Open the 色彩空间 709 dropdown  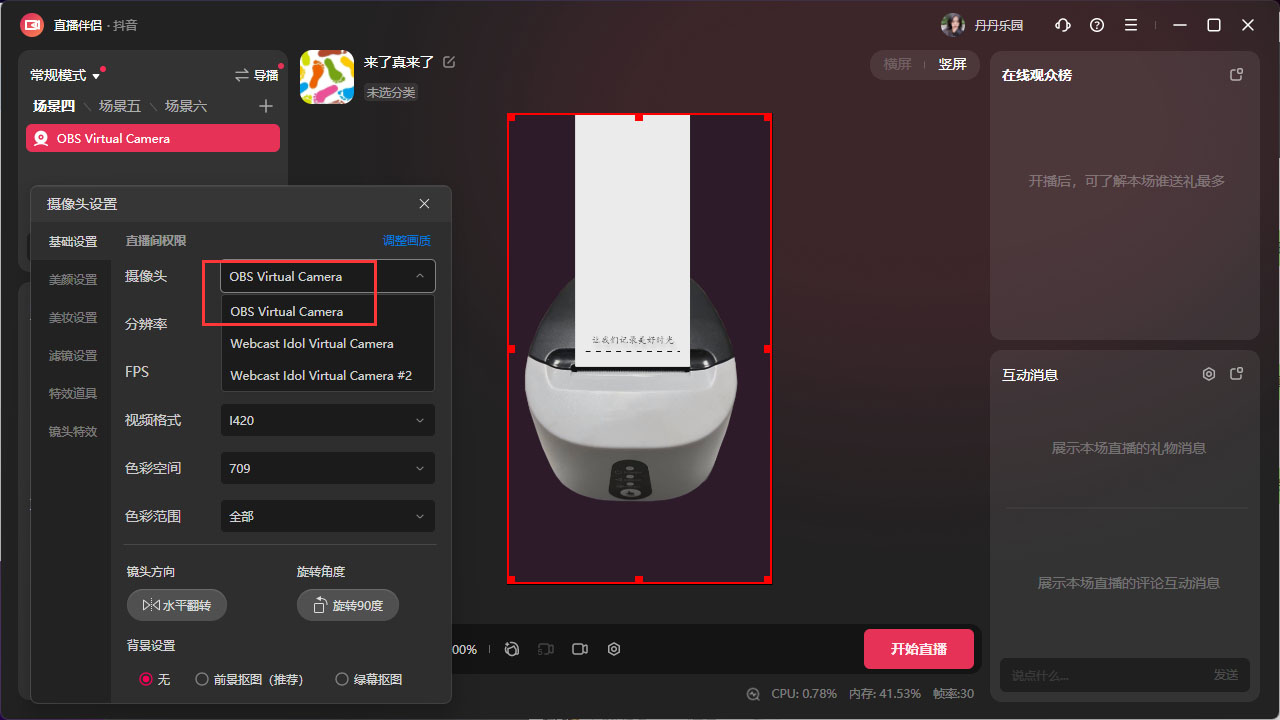tap(327, 468)
